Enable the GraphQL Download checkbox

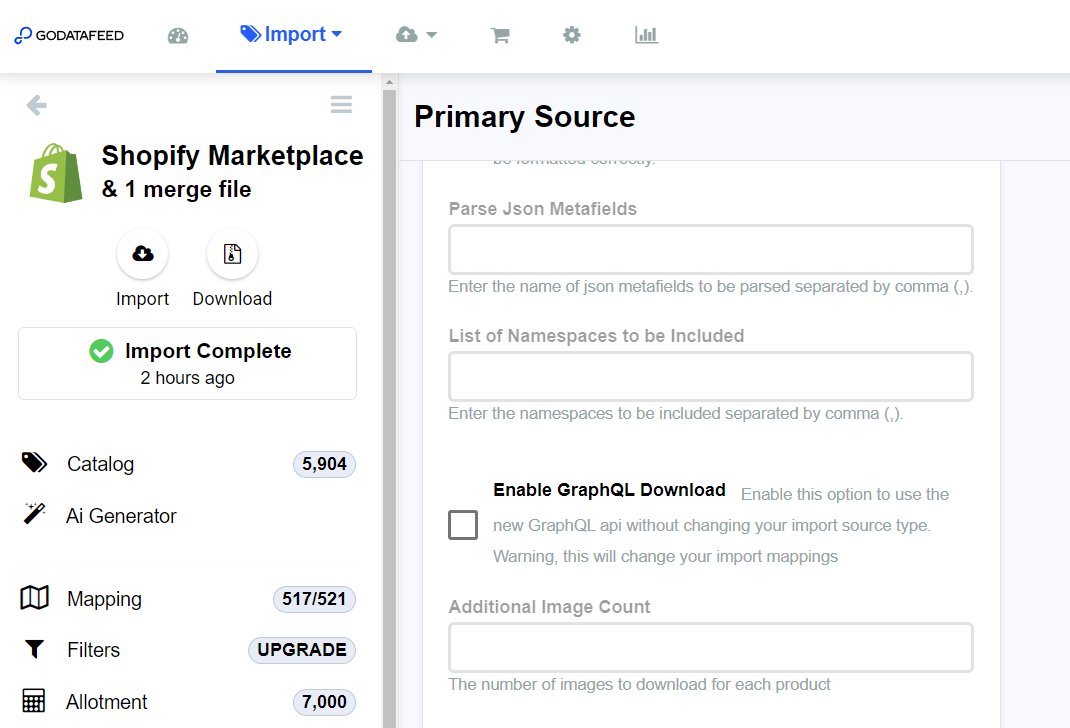click(x=463, y=525)
